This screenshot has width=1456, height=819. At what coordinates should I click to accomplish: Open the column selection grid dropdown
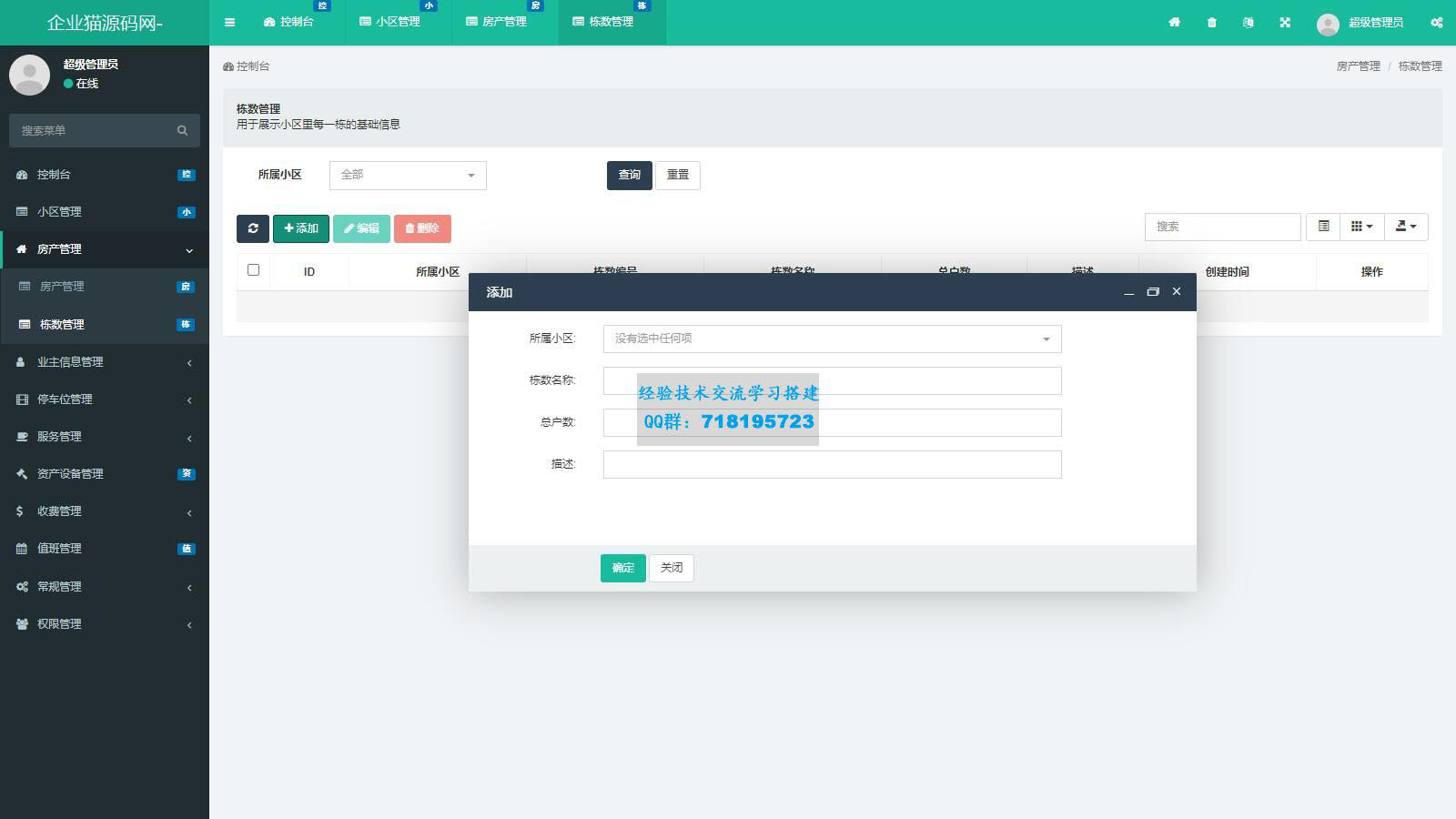click(x=1361, y=227)
